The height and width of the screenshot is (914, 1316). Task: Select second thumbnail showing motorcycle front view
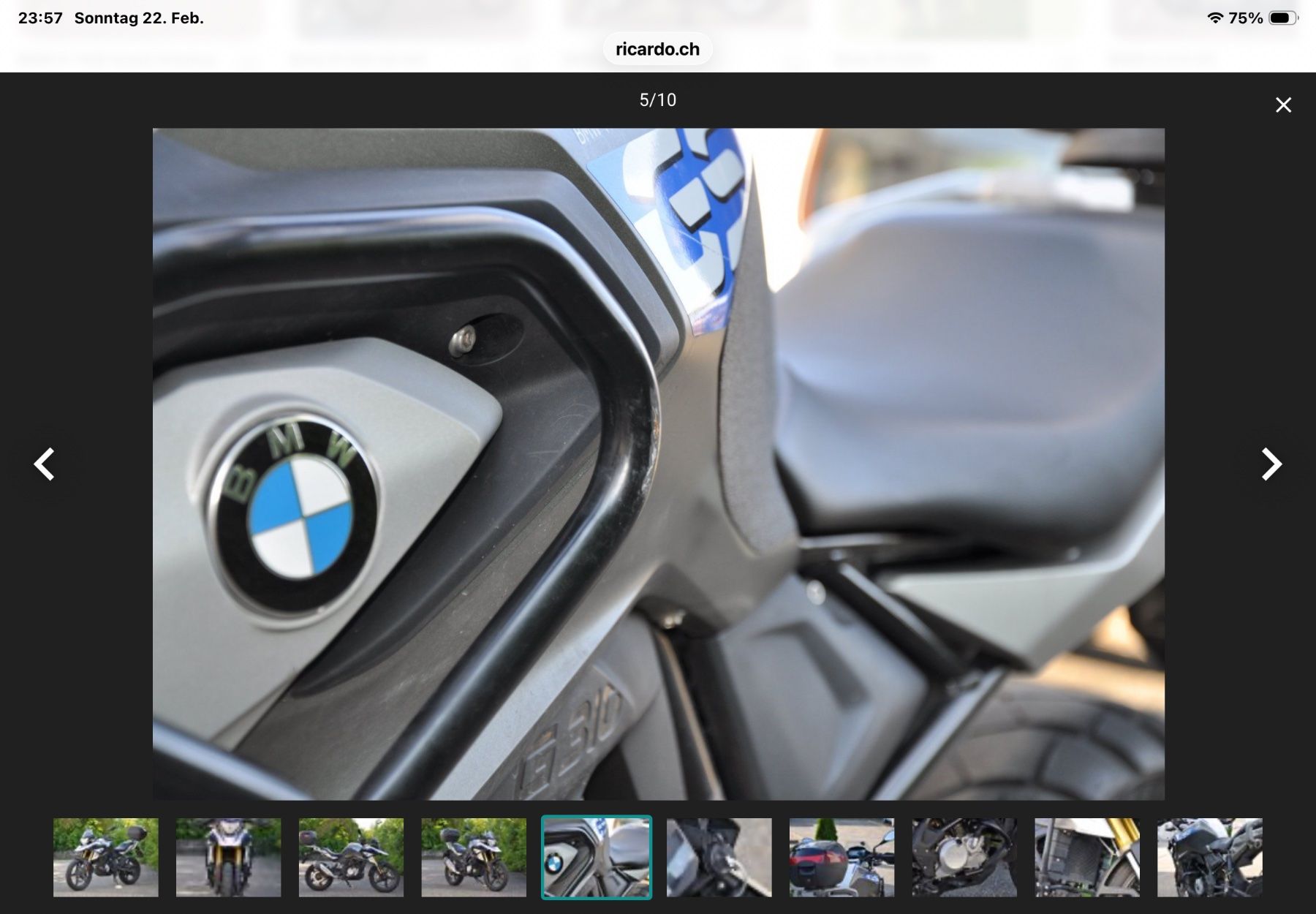[228, 857]
